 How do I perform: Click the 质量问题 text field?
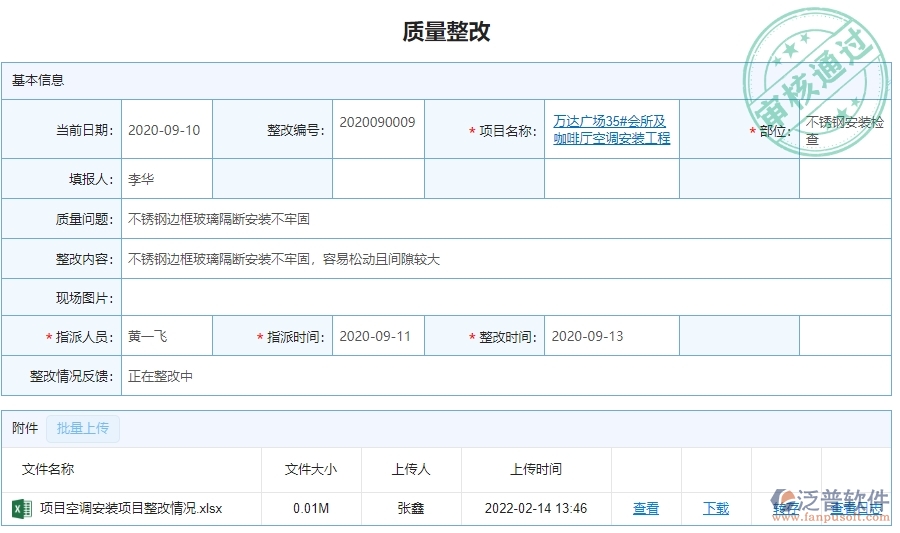(505, 219)
